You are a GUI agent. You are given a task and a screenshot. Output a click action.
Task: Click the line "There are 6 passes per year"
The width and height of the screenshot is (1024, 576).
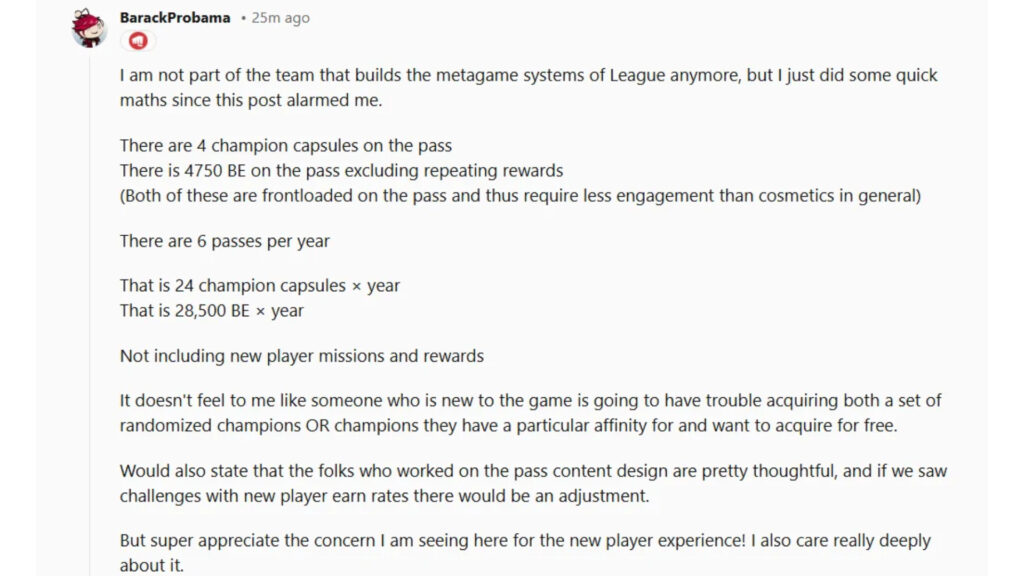click(225, 241)
